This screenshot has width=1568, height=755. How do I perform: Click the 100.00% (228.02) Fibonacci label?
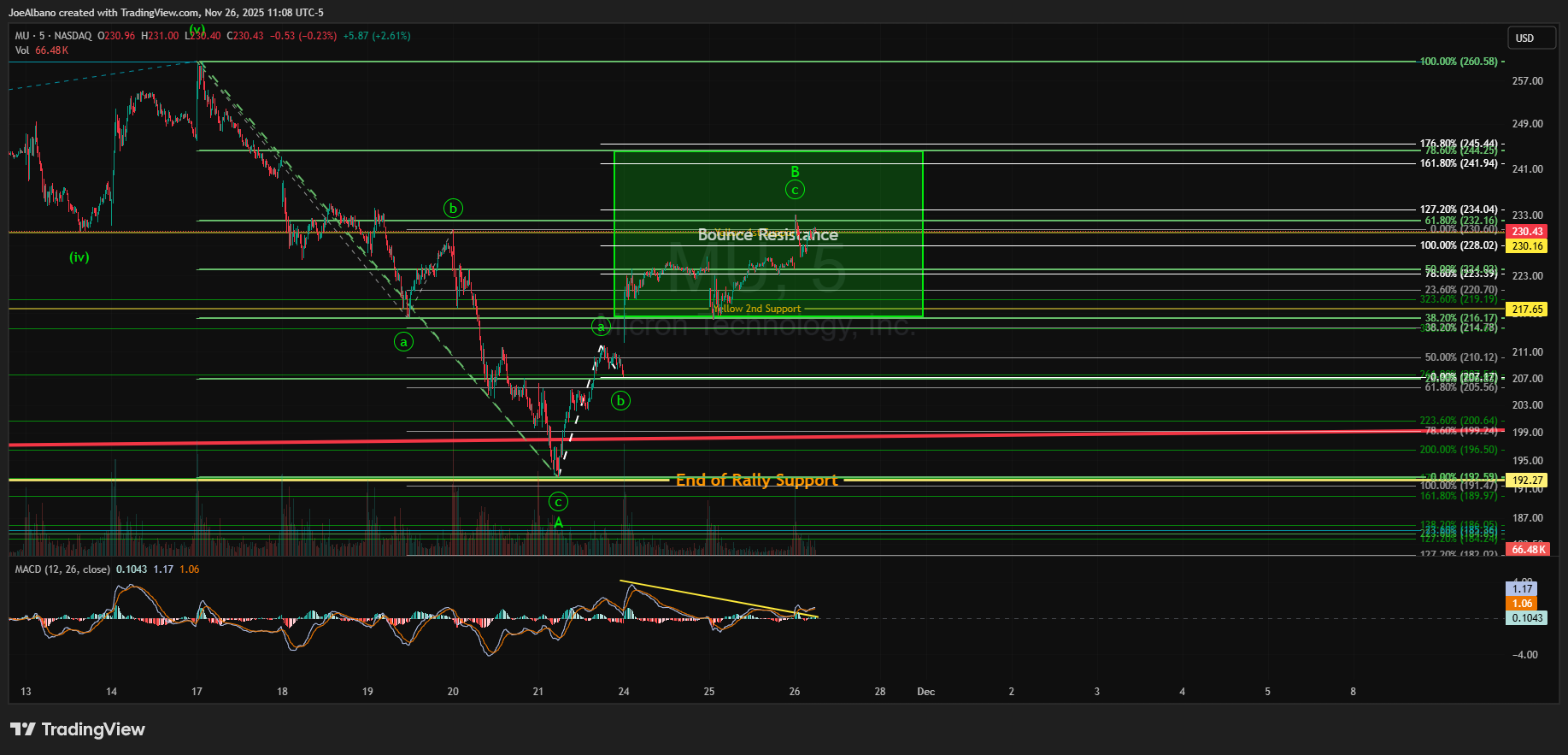(x=1459, y=245)
